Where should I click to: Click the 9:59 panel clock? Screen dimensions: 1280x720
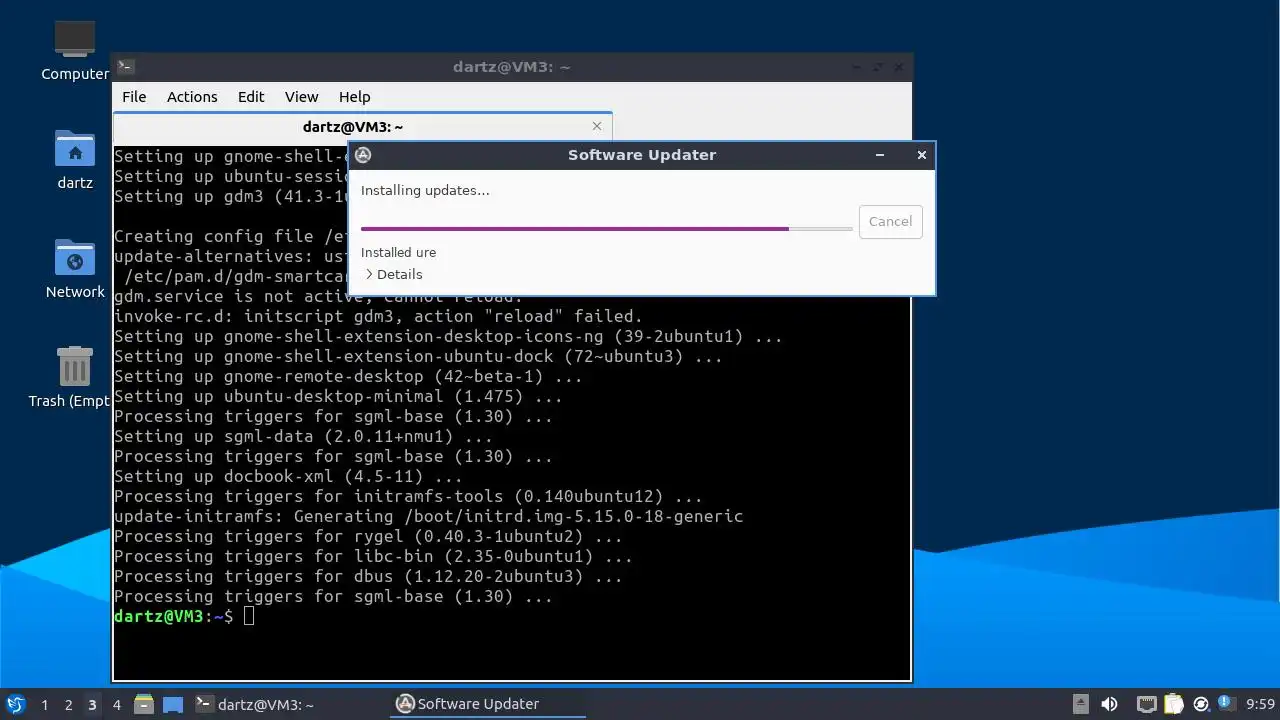[1260, 705]
